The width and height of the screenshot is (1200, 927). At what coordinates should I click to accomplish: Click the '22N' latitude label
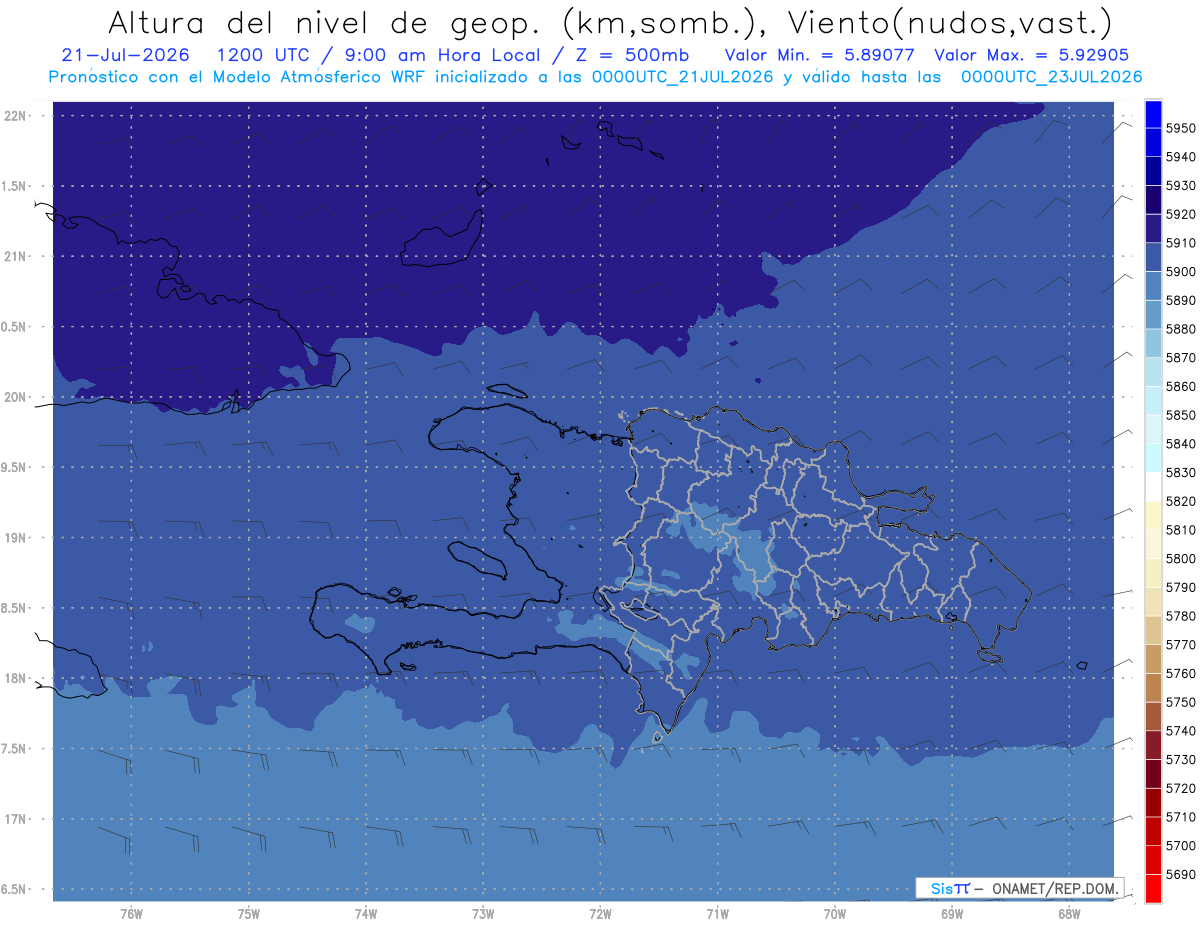[15, 115]
